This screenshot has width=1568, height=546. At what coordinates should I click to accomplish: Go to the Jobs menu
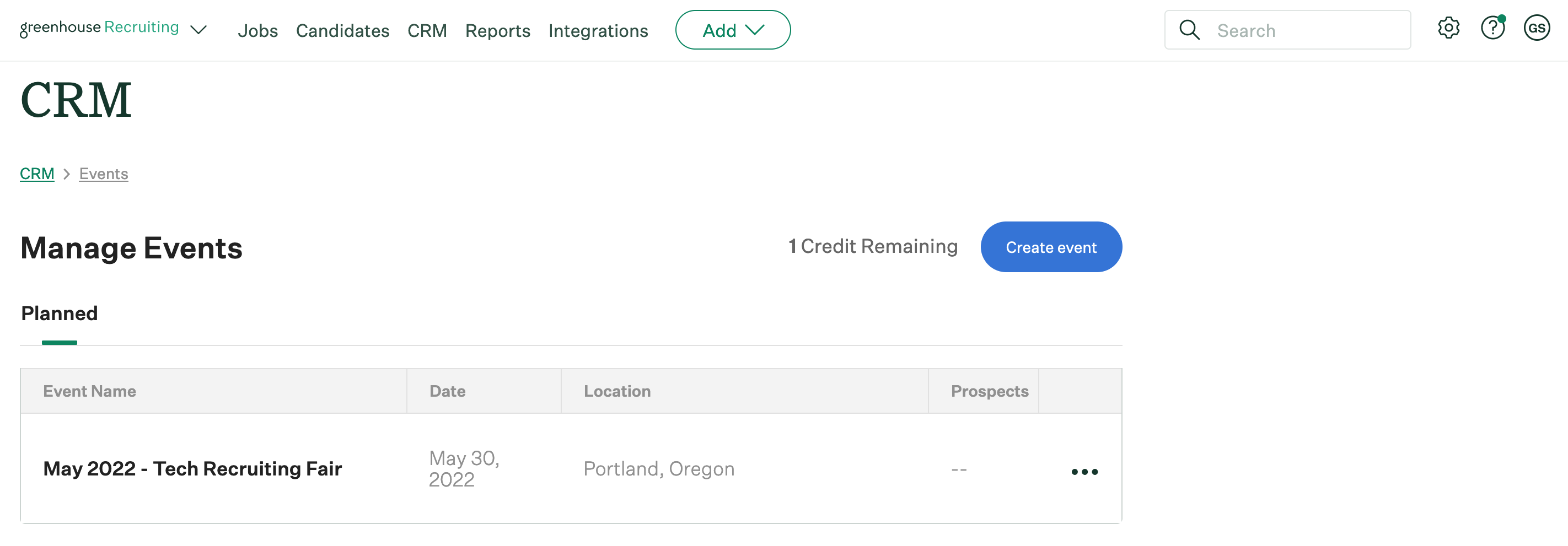(257, 31)
